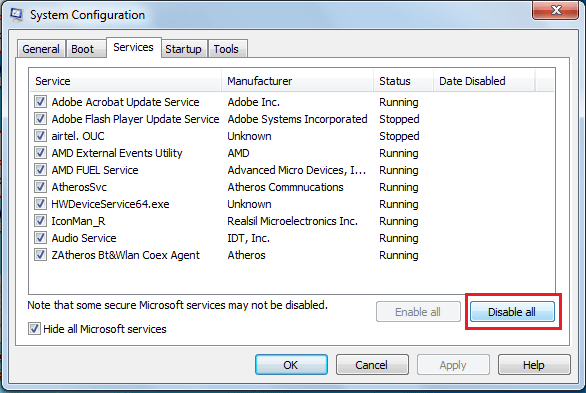Toggle Hide all Microsoft services checkbox
Image resolution: width=586 pixels, height=393 pixels.
(34, 329)
